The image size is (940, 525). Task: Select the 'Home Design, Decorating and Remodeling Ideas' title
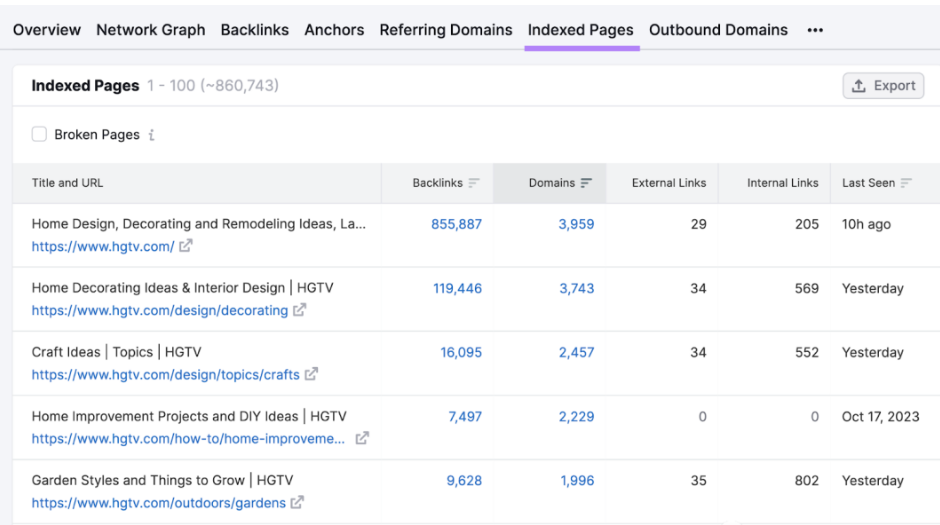coord(198,224)
